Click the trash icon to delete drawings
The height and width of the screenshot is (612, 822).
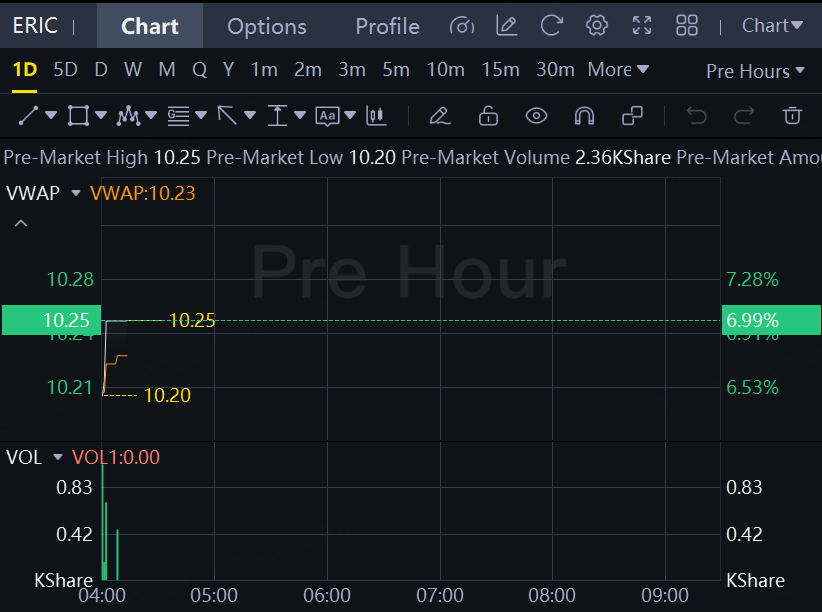pyautogui.click(x=792, y=116)
